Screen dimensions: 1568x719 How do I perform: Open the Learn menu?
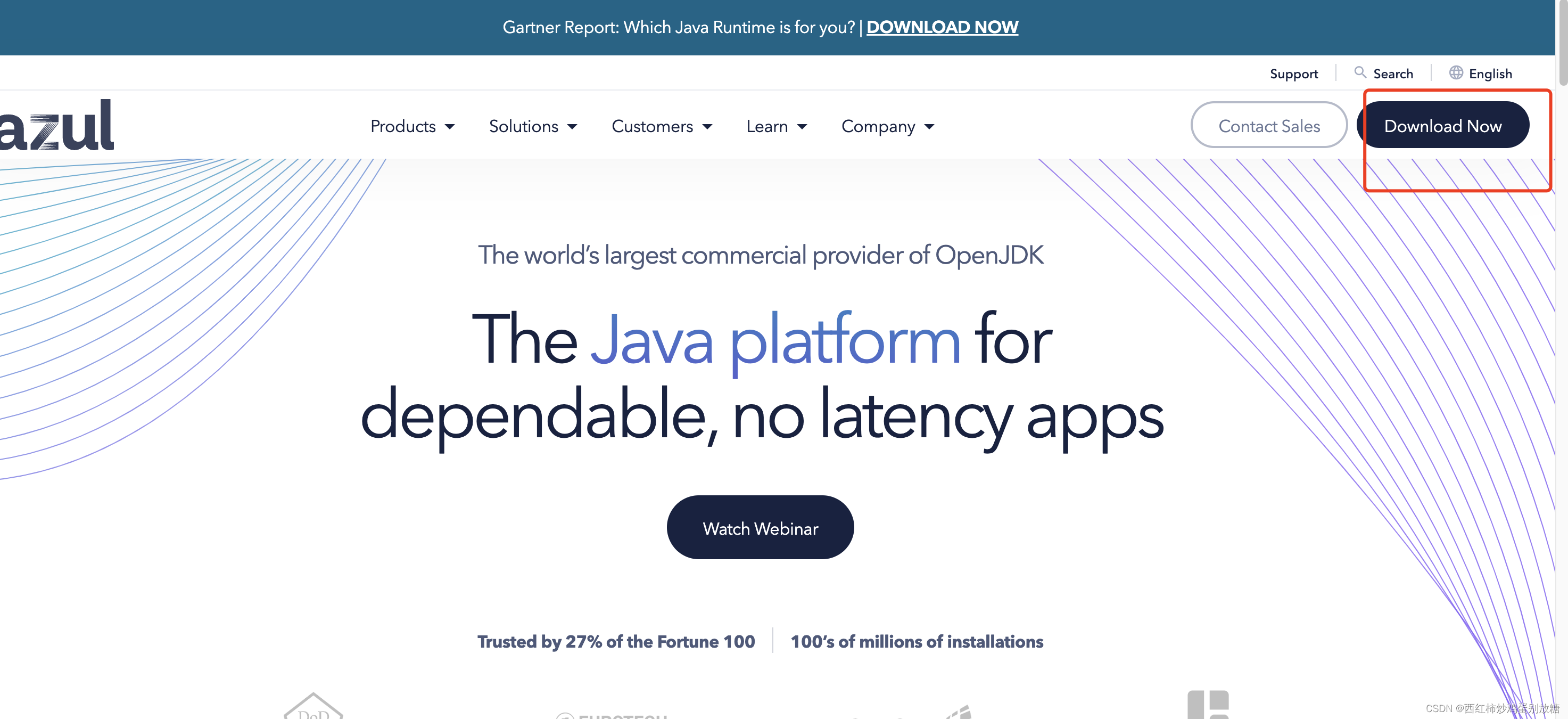tap(777, 126)
